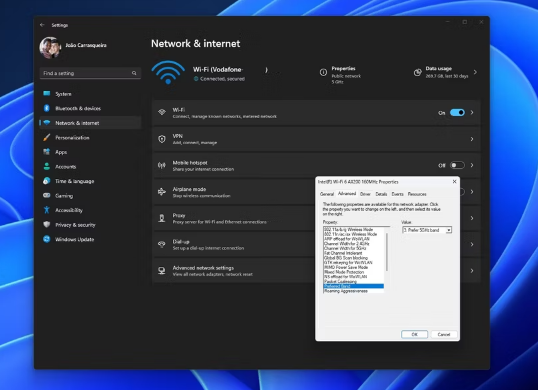Go back with the Settings back arrow
The width and height of the screenshot is (538, 390).
click(x=42, y=25)
